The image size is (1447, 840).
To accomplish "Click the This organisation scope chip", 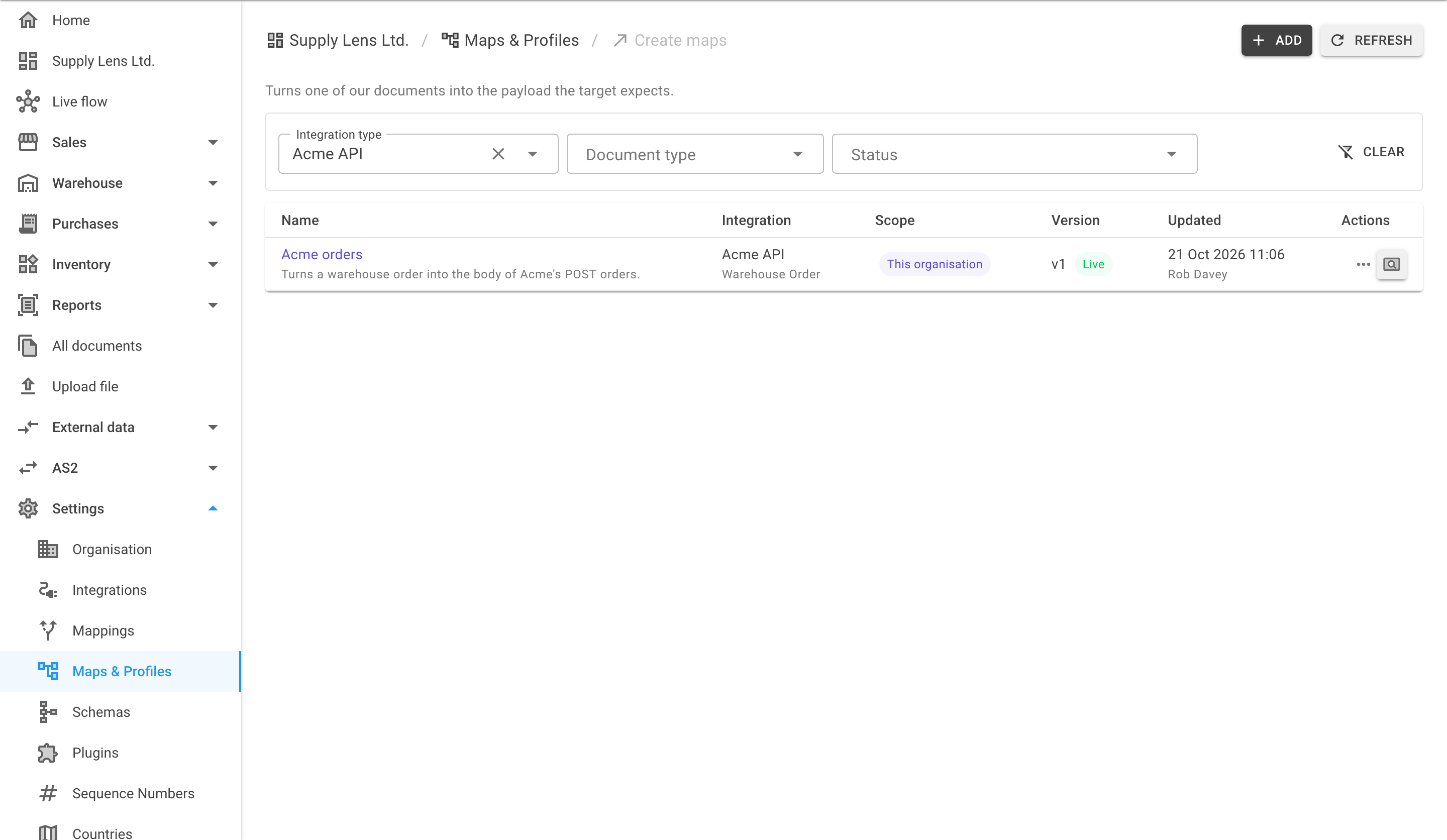I will click(x=934, y=264).
